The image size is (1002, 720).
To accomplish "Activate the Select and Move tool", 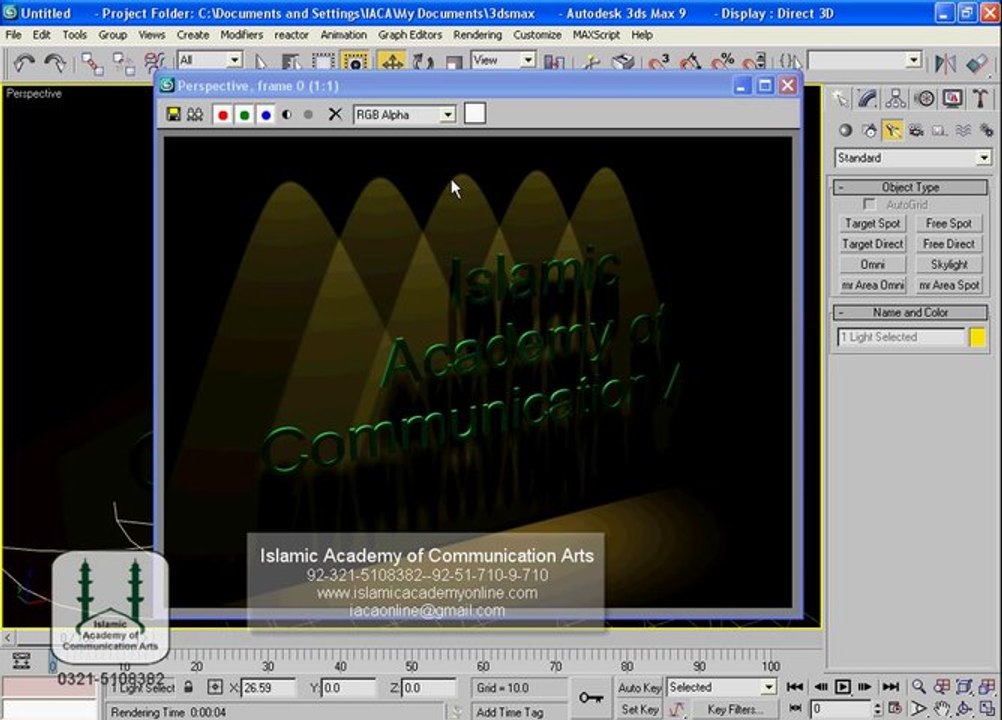I will tap(392, 62).
